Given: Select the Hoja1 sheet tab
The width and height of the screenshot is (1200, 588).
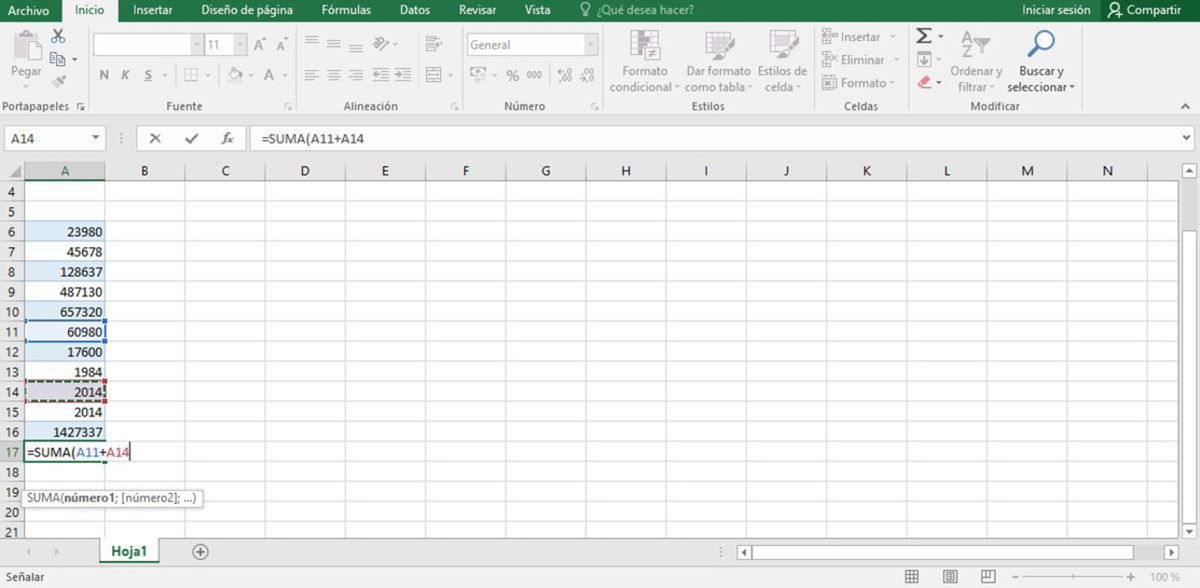Looking at the screenshot, I should click(x=128, y=550).
